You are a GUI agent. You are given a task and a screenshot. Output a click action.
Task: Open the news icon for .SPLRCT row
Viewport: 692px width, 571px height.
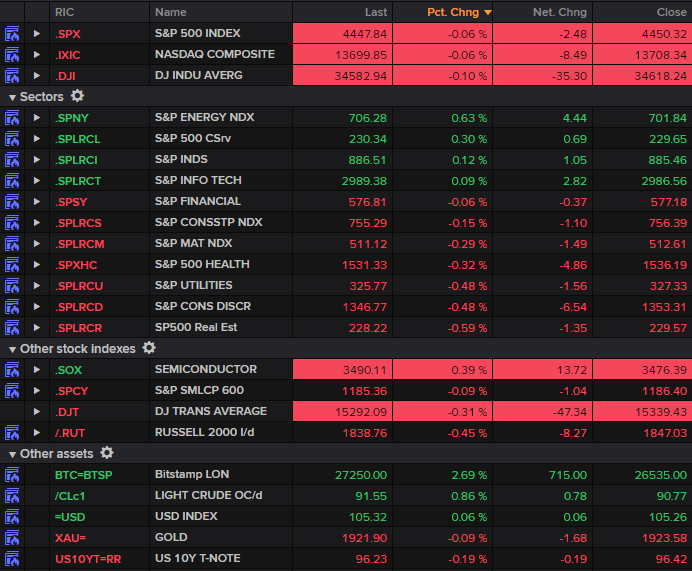click(12, 181)
